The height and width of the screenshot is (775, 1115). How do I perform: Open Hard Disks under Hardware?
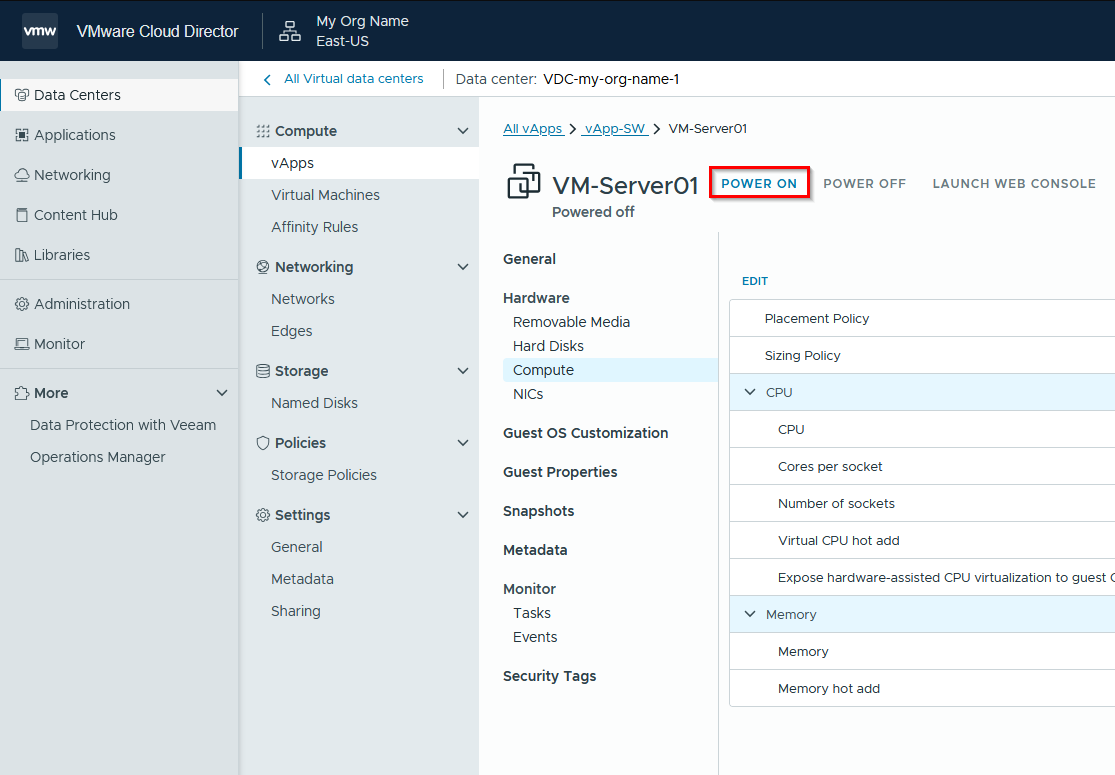click(548, 346)
